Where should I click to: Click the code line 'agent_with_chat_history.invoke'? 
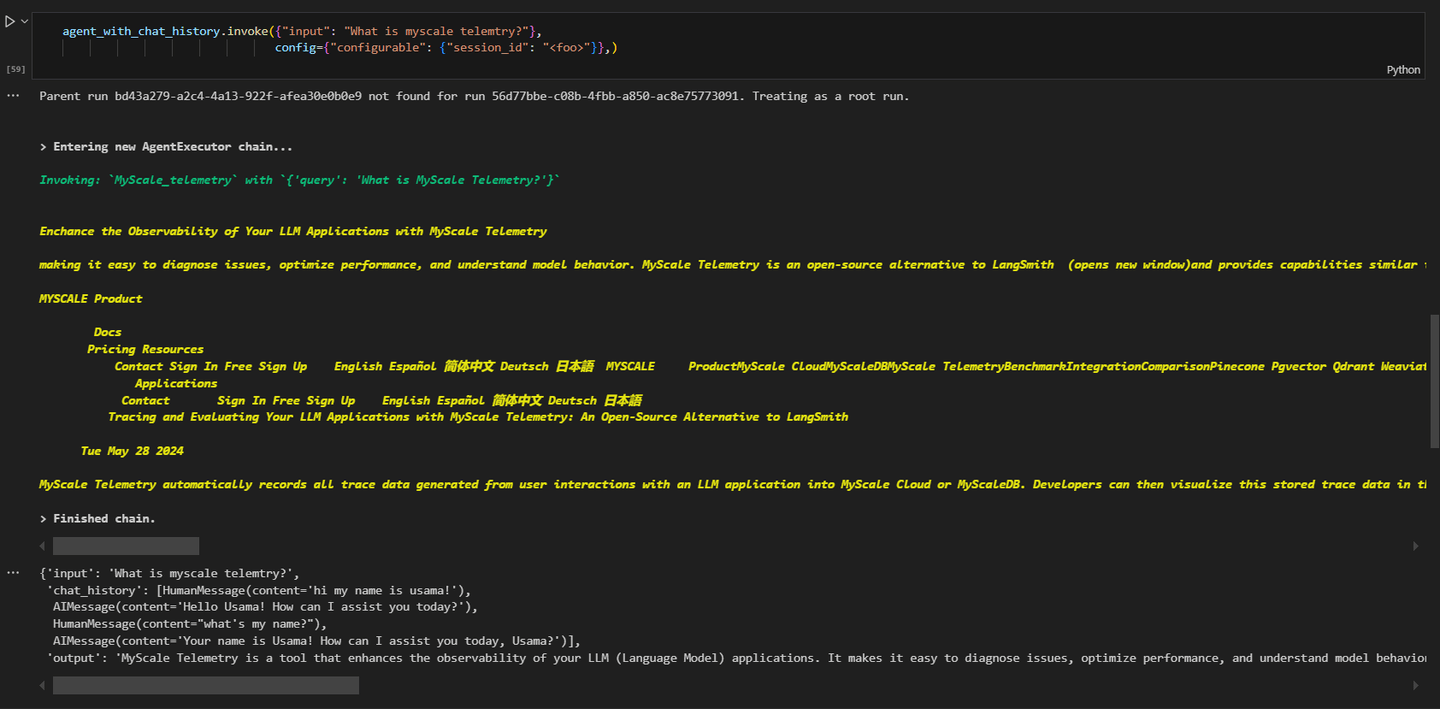coord(302,31)
